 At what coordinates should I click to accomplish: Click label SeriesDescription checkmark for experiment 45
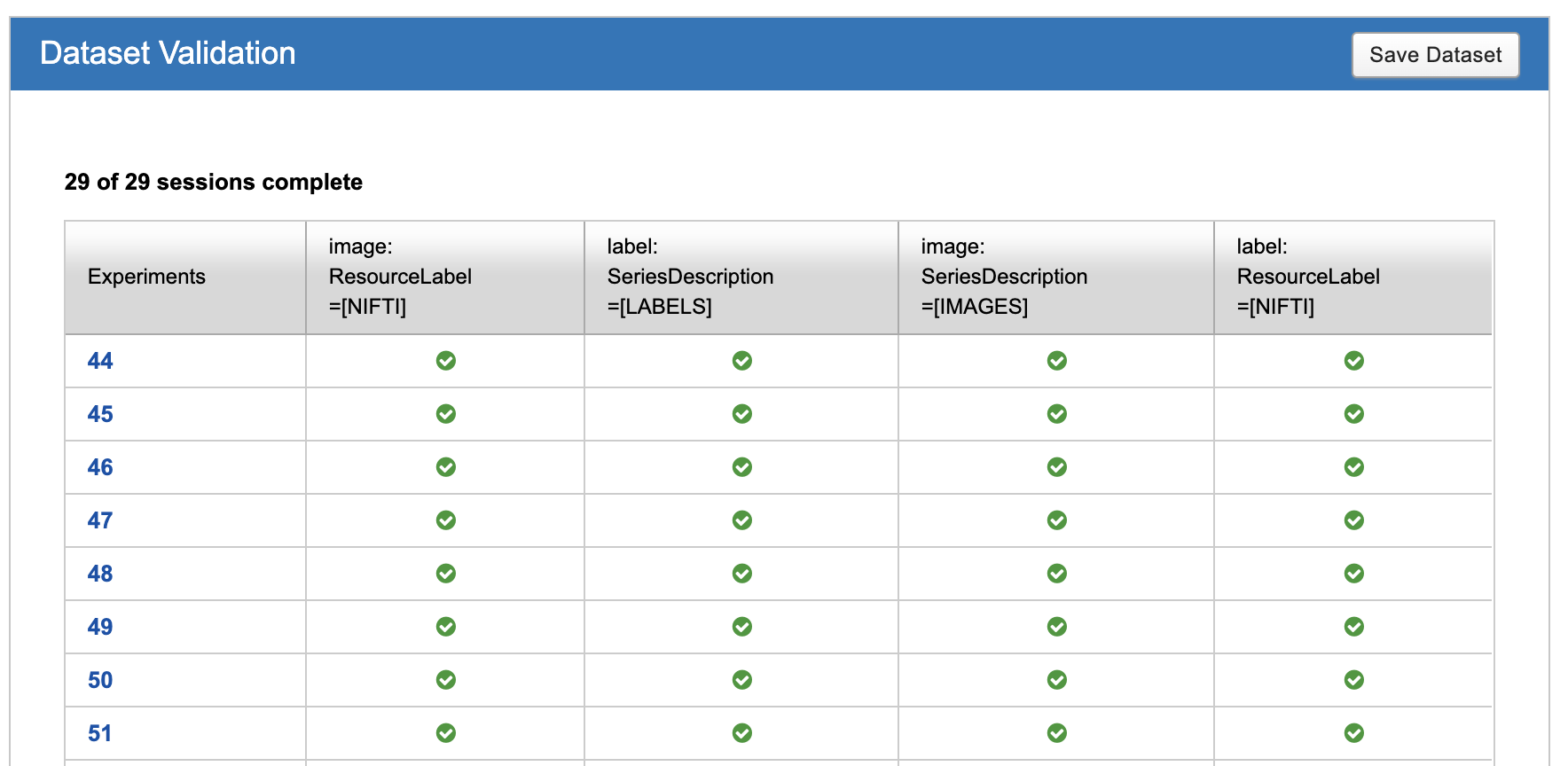[742, 414]
